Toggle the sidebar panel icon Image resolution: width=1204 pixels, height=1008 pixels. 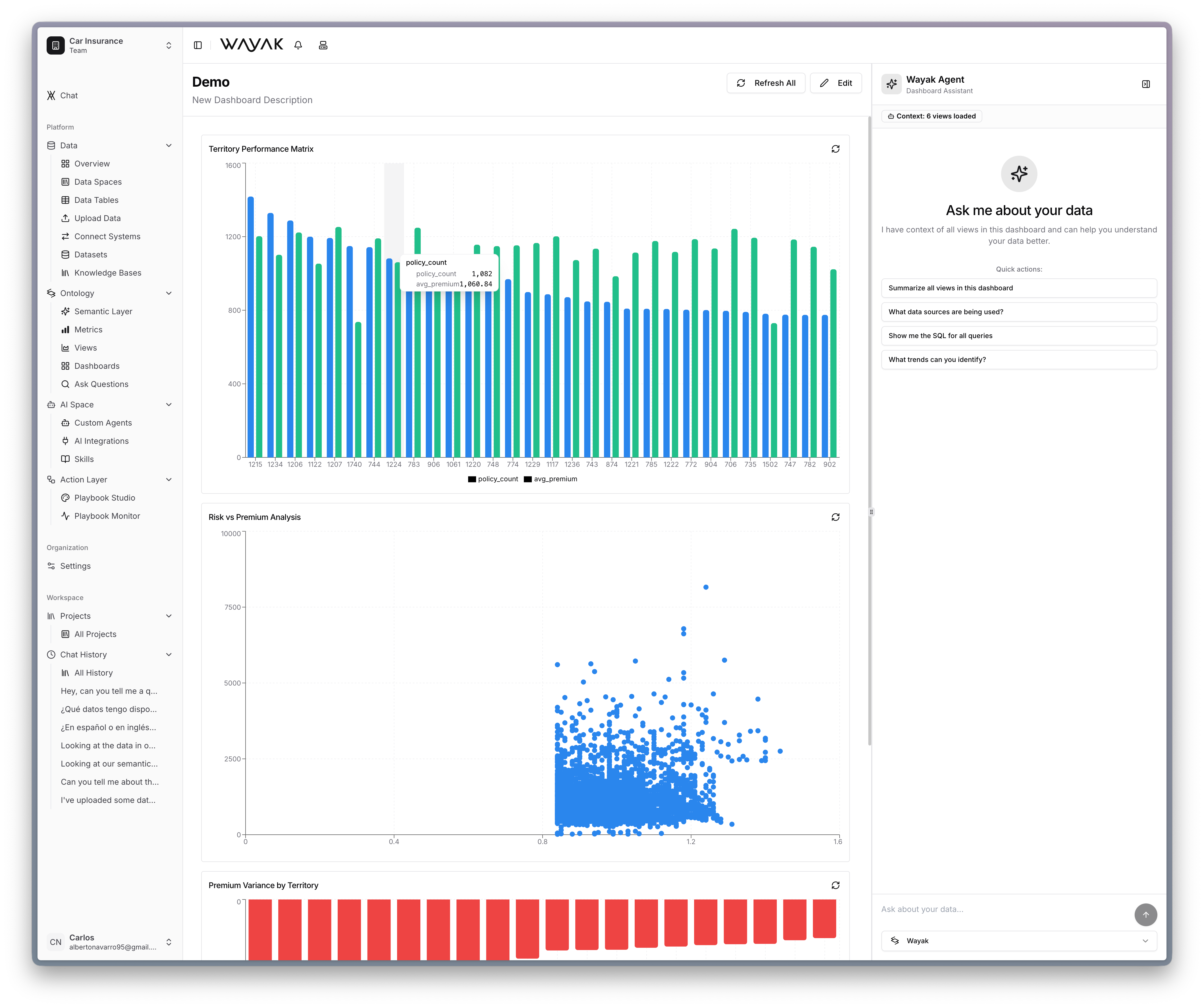[198, 45]
